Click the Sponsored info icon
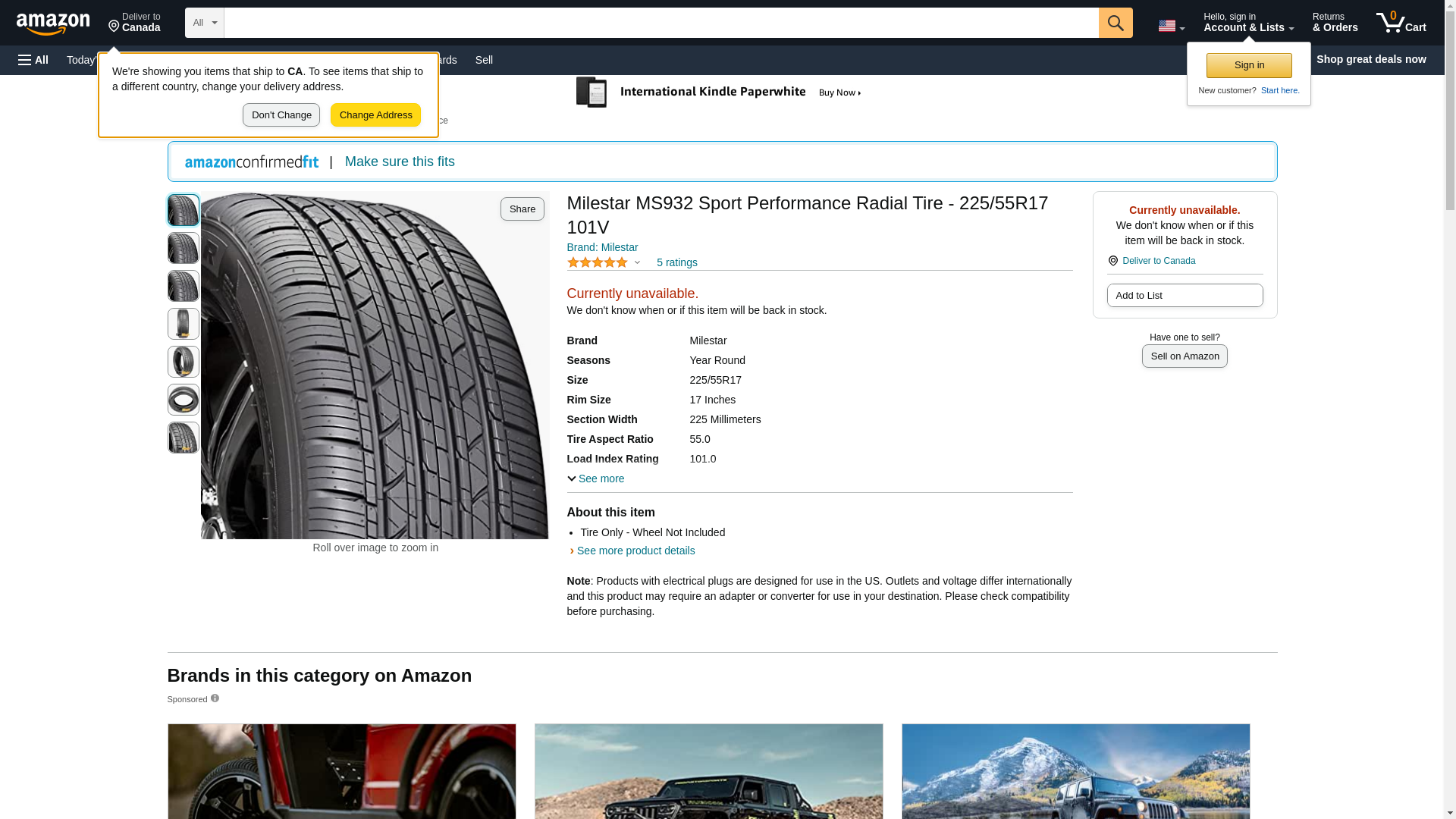 [x=215, y=698]
